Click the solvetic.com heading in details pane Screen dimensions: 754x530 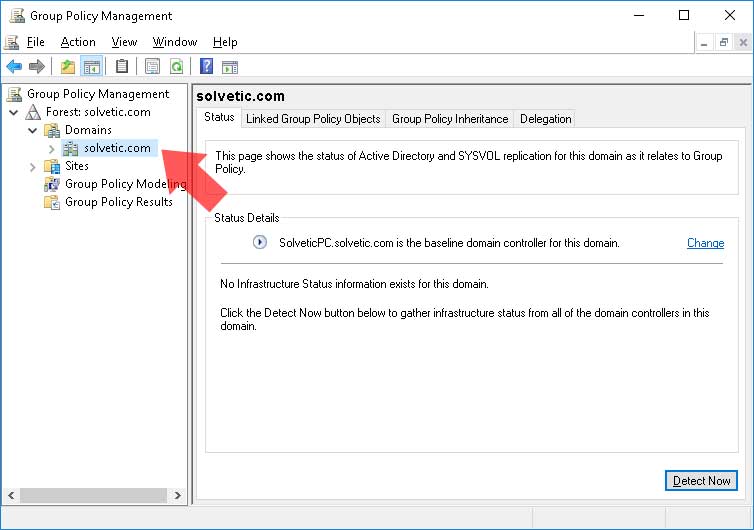tap(240, 96)
